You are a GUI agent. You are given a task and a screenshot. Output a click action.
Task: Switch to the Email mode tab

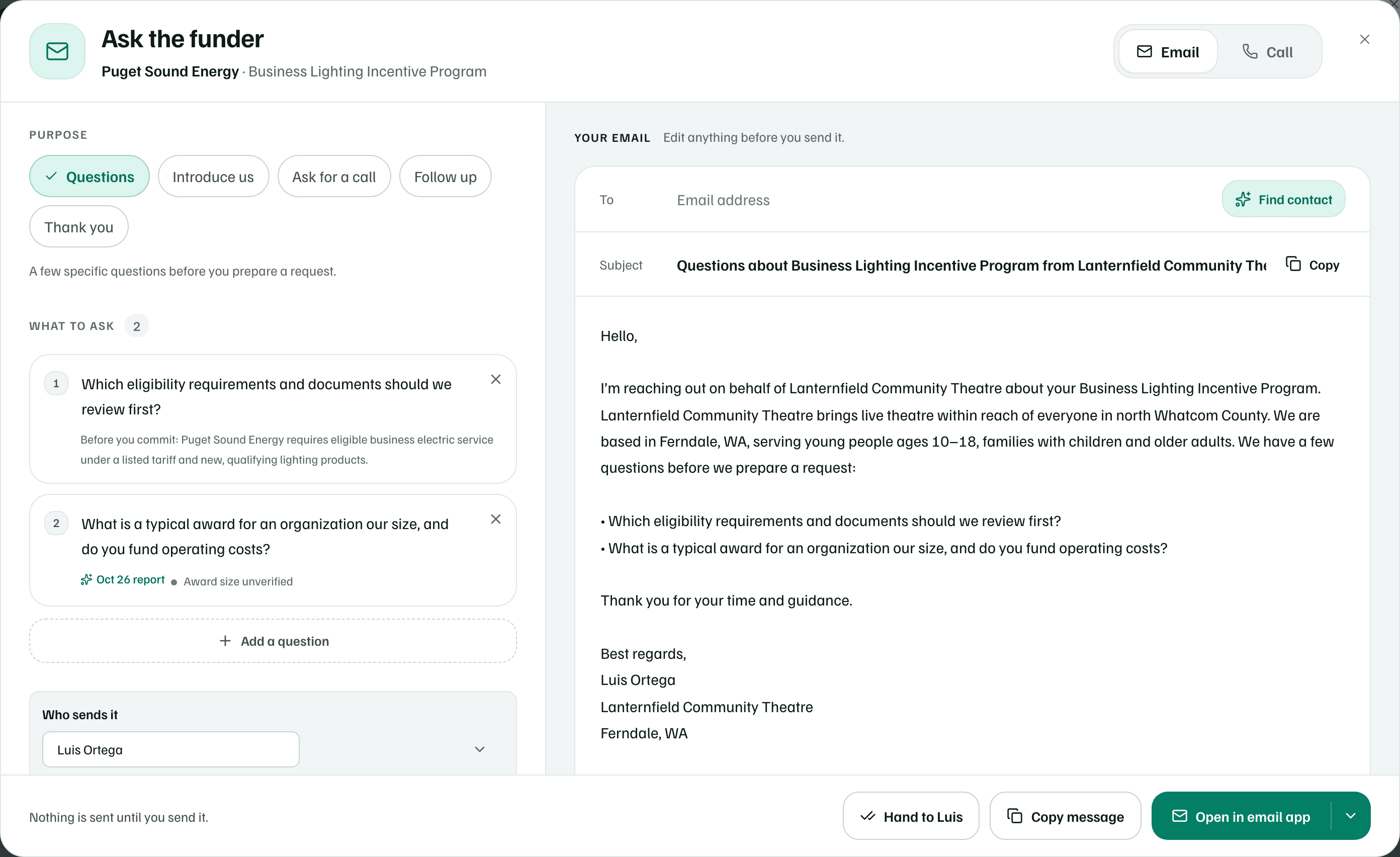[1168, 52]
